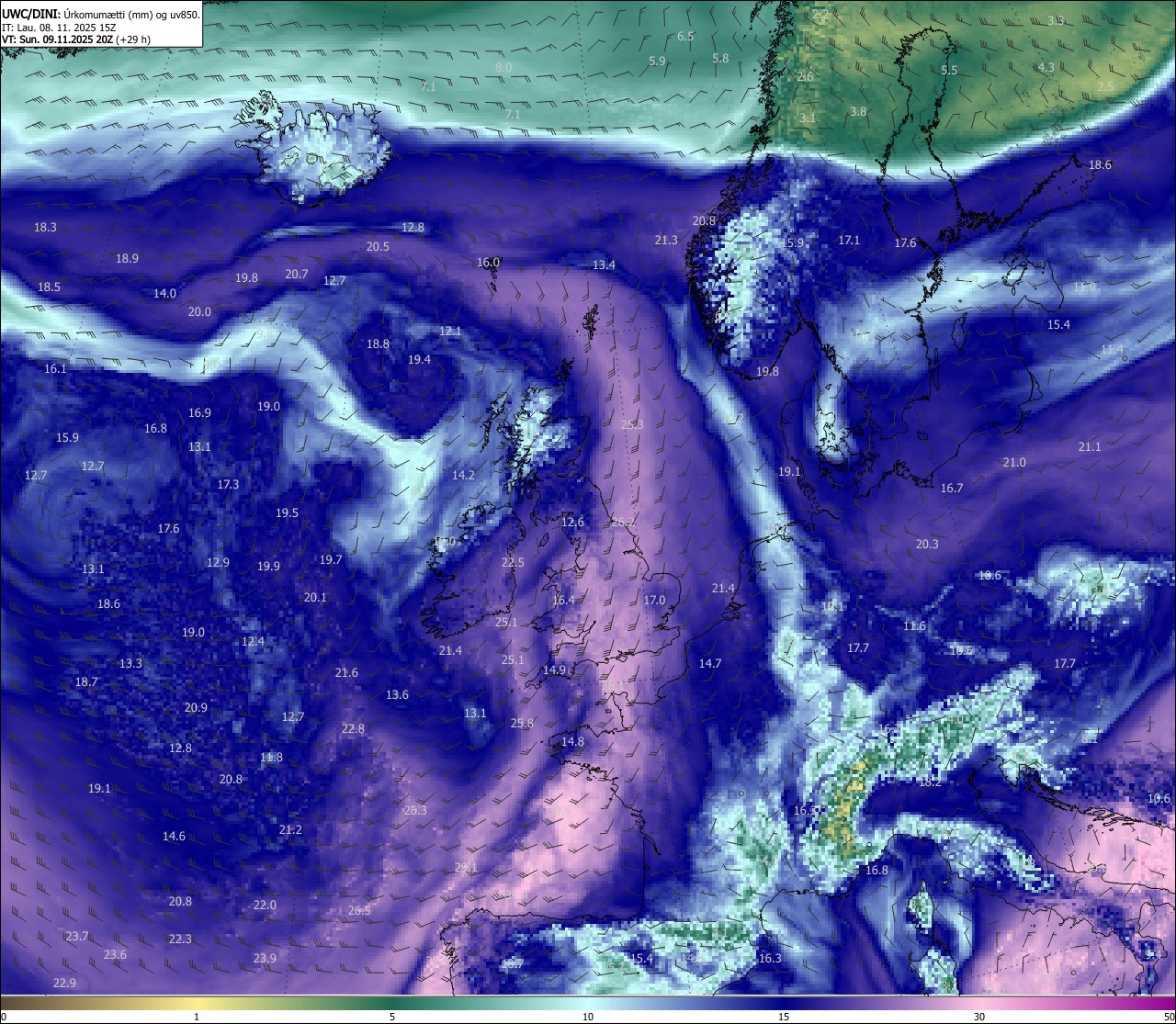Screen dimensions: 1176x1024
Task: Click the color scale tick label 30
Action: (x=979, y=1017)
